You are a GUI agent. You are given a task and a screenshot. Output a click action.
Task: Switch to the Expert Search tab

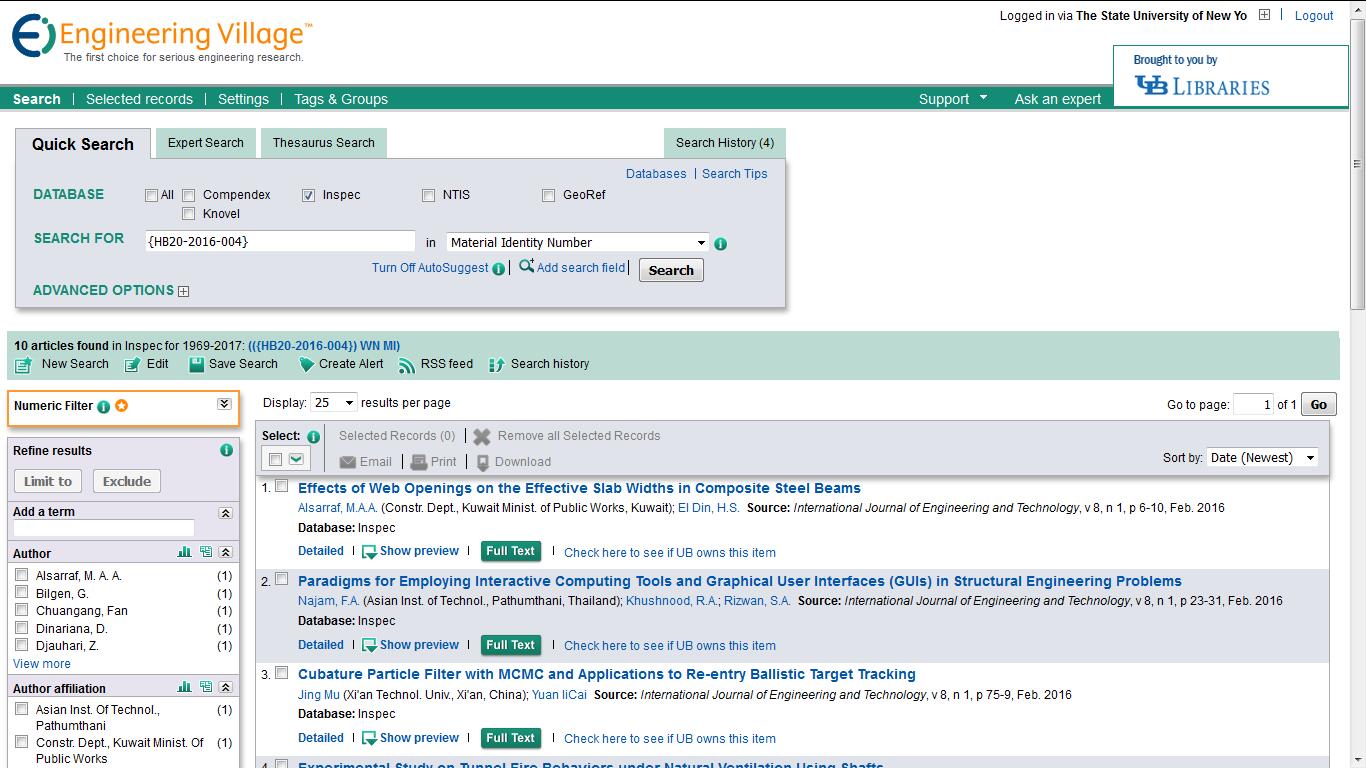[206, 142]
